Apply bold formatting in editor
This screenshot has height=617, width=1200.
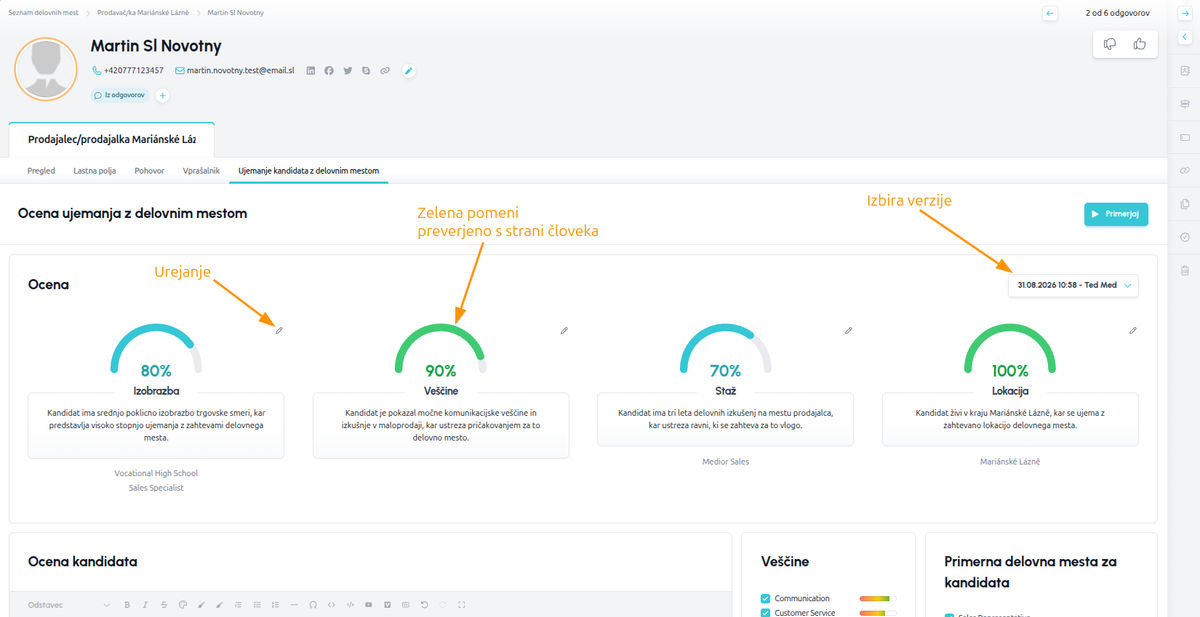tap(127, 605)
